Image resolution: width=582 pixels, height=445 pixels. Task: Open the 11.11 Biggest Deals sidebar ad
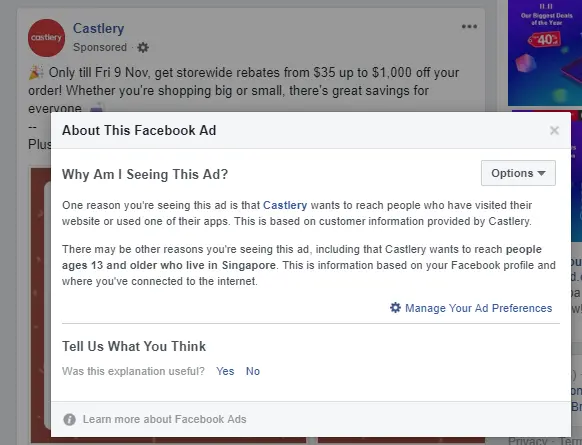(545, 53)
